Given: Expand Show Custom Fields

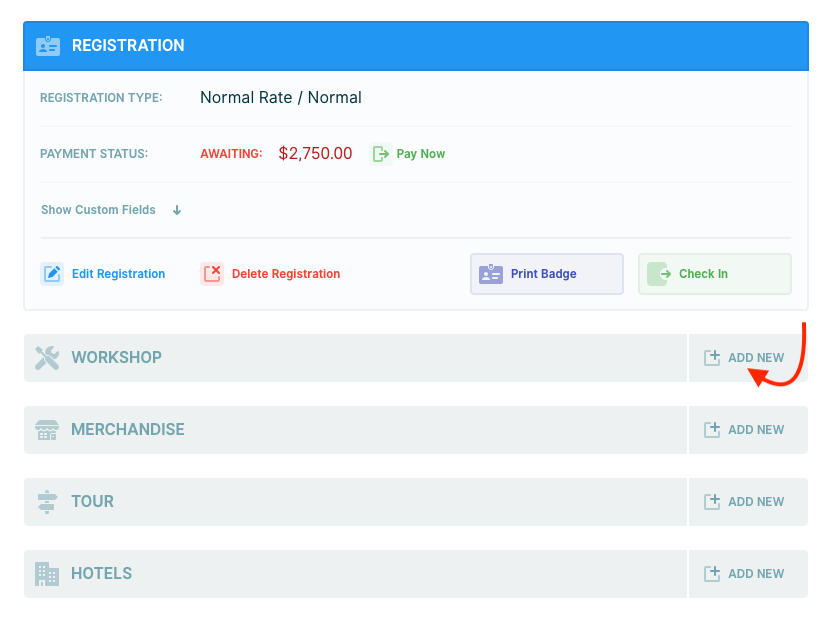Looking at the screenshot, I should tap(98, 210).
